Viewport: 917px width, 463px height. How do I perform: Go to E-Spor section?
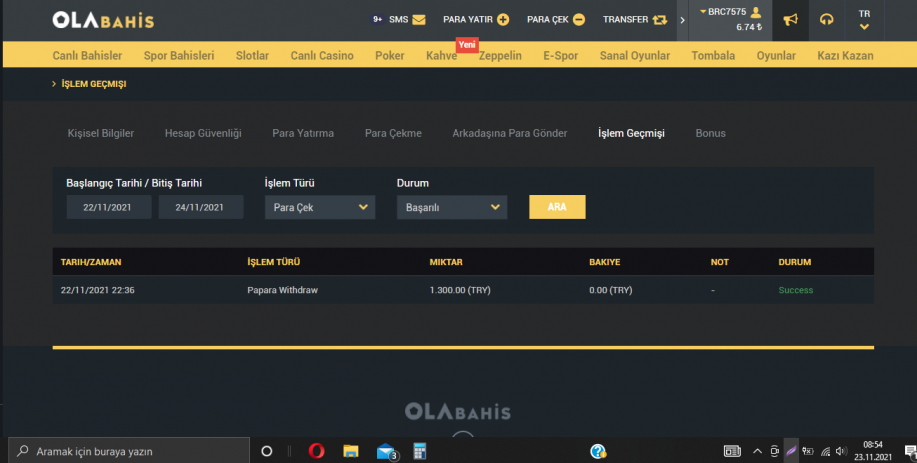pyautogui.click(x=560, y=56)
